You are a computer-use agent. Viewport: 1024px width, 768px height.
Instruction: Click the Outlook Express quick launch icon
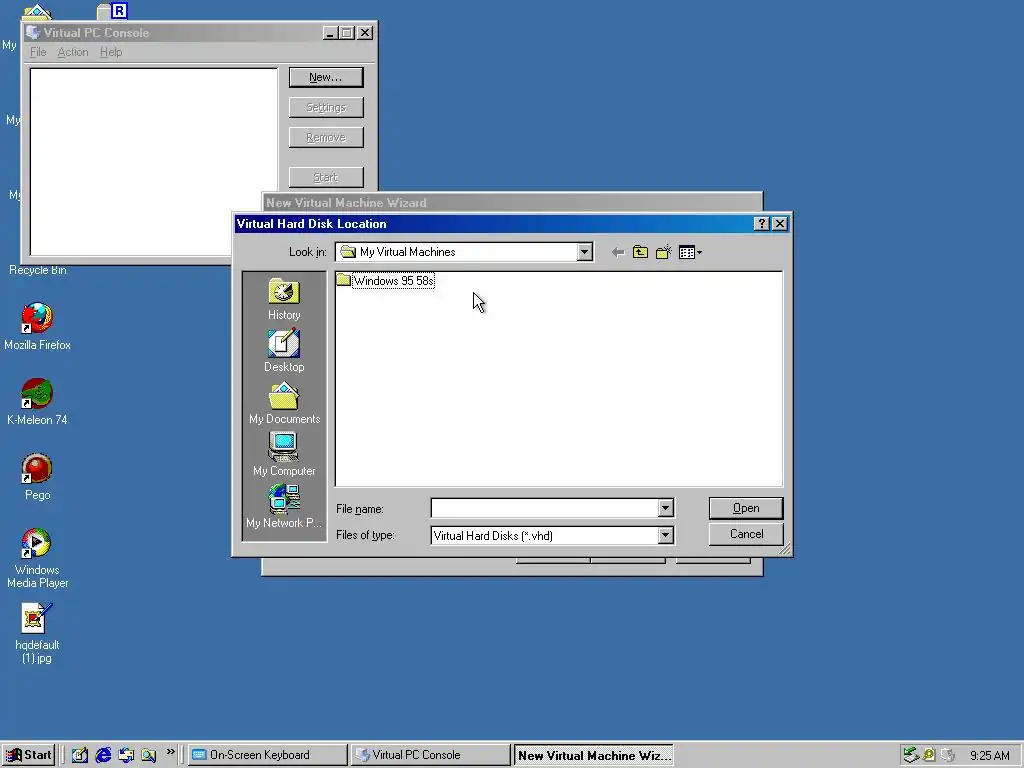click(x=126, y=755)
